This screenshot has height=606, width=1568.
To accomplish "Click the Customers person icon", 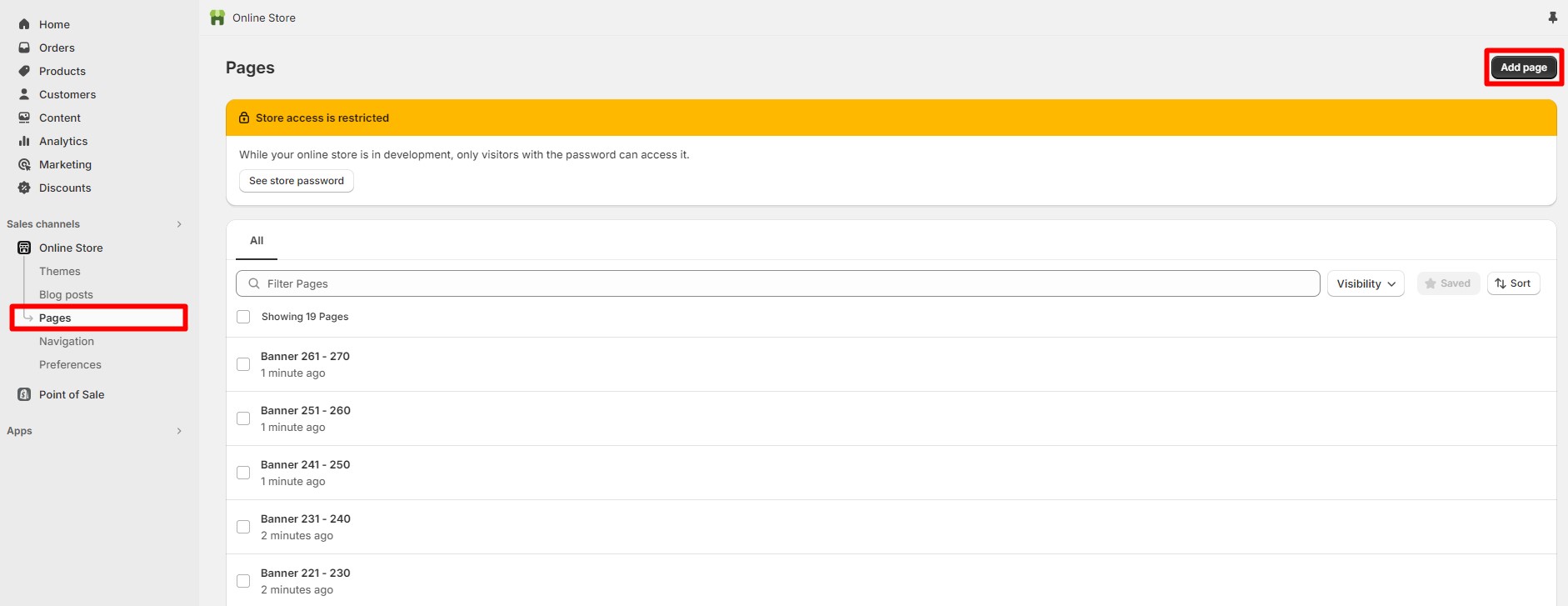I will pos(24,94).
